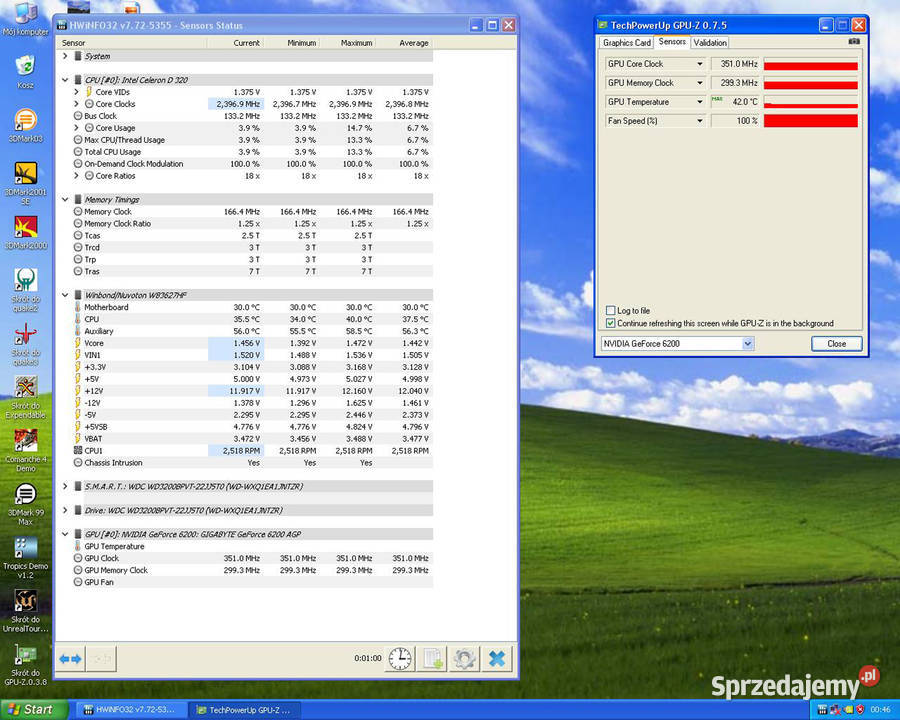Screen dimensions: 900x720
Task: Enable the Log to file checkbox
Action: [x=611, y=311]
